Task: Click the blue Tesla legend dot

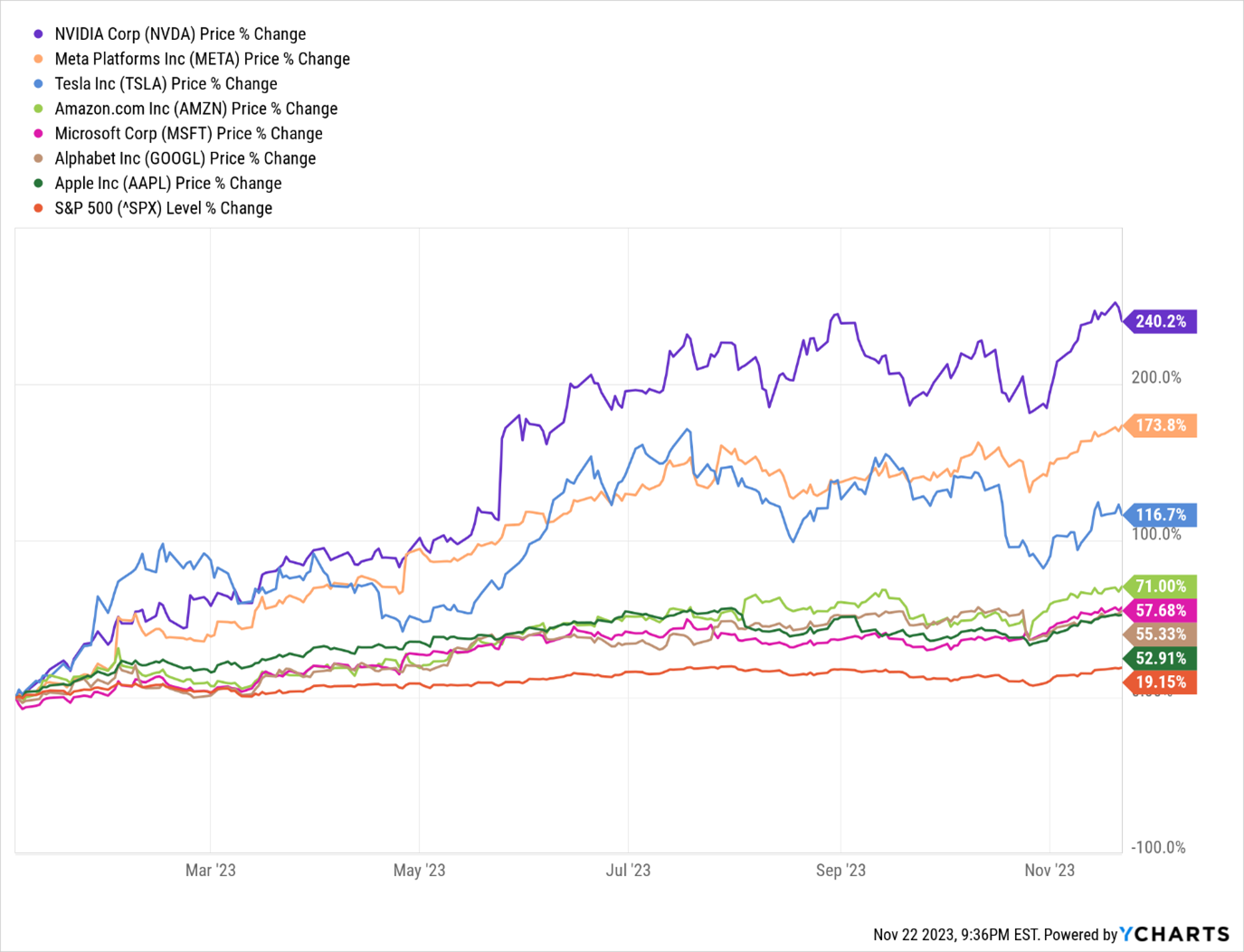Action: 38,84
